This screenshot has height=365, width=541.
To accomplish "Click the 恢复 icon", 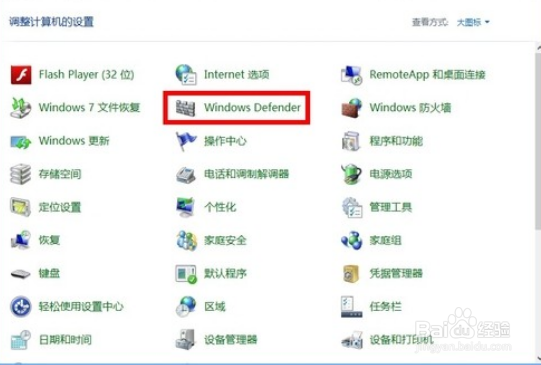I will (x=21, y=240).
